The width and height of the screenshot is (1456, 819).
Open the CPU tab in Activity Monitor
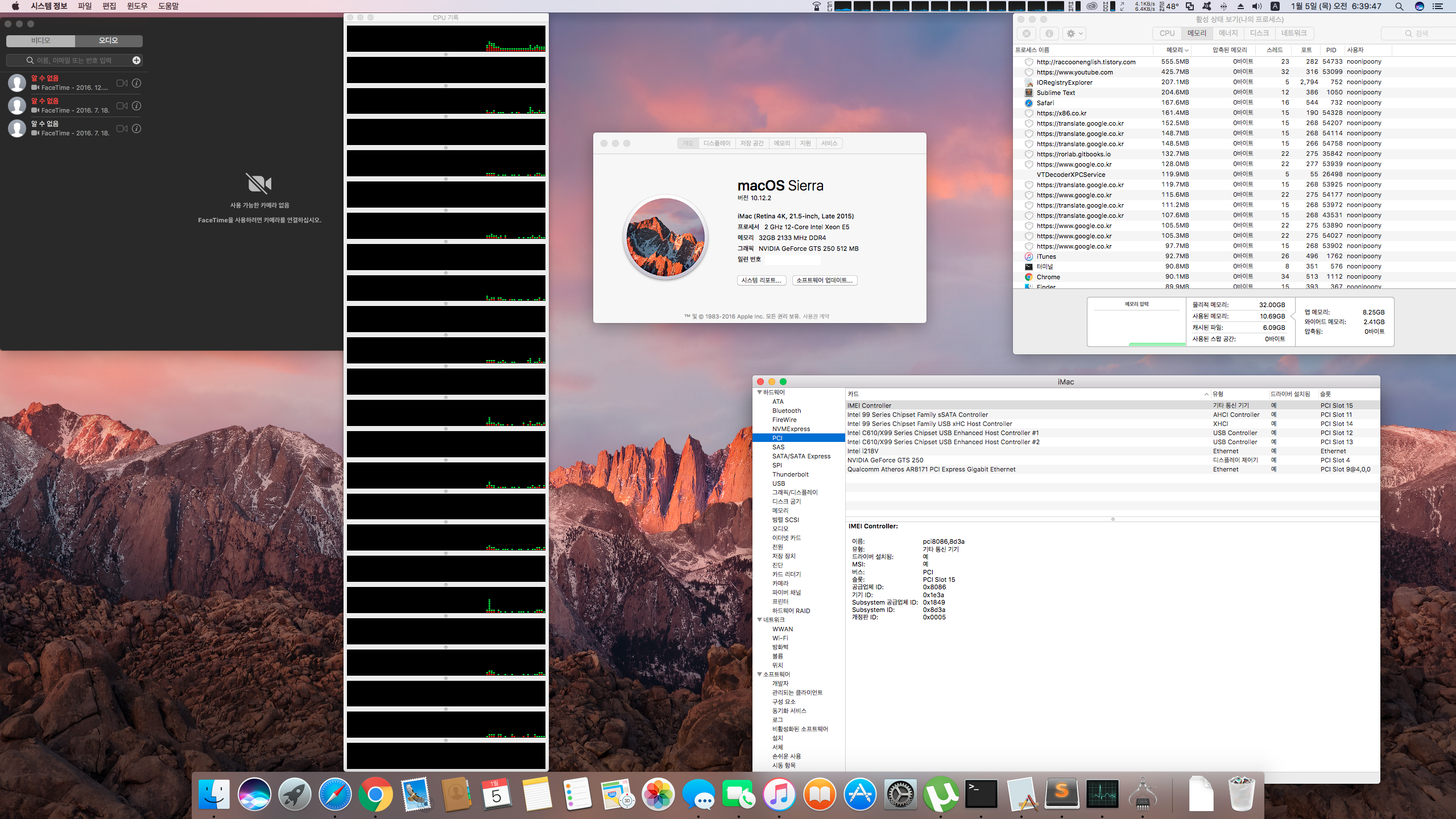(x=1167, y=34)
